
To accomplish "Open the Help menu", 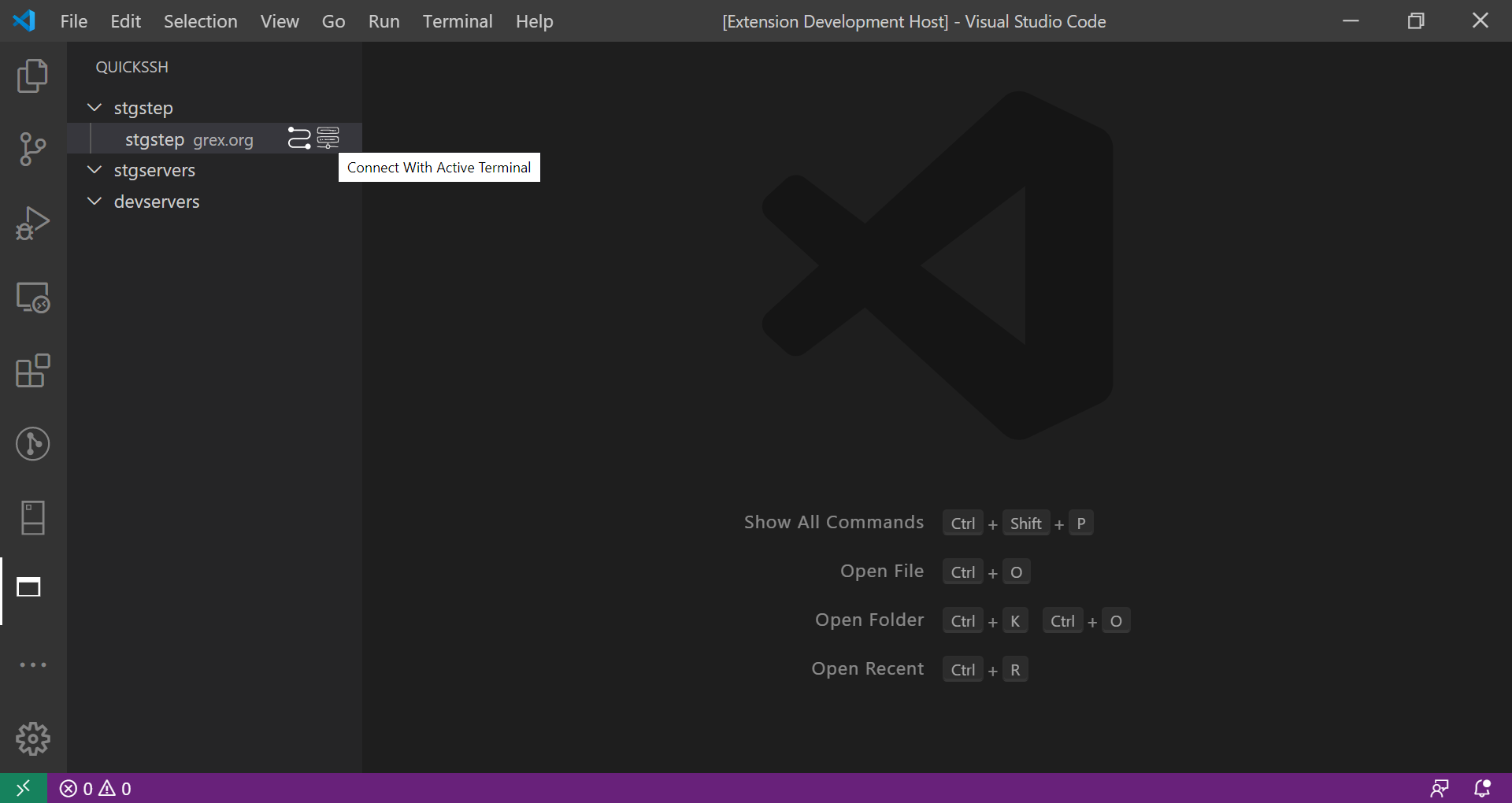I will point(535,21).
